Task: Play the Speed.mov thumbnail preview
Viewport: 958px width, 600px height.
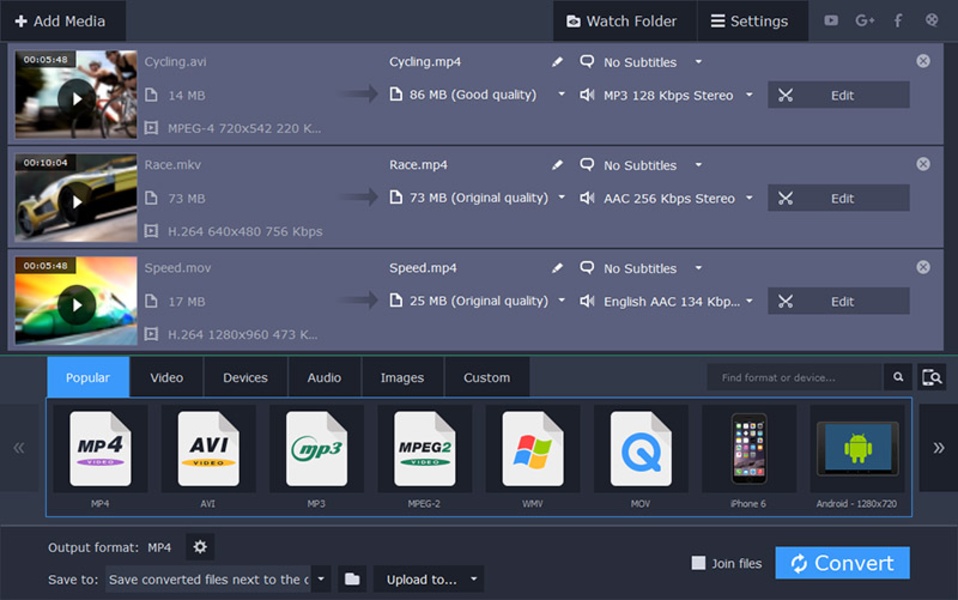Action: point(76,304)
